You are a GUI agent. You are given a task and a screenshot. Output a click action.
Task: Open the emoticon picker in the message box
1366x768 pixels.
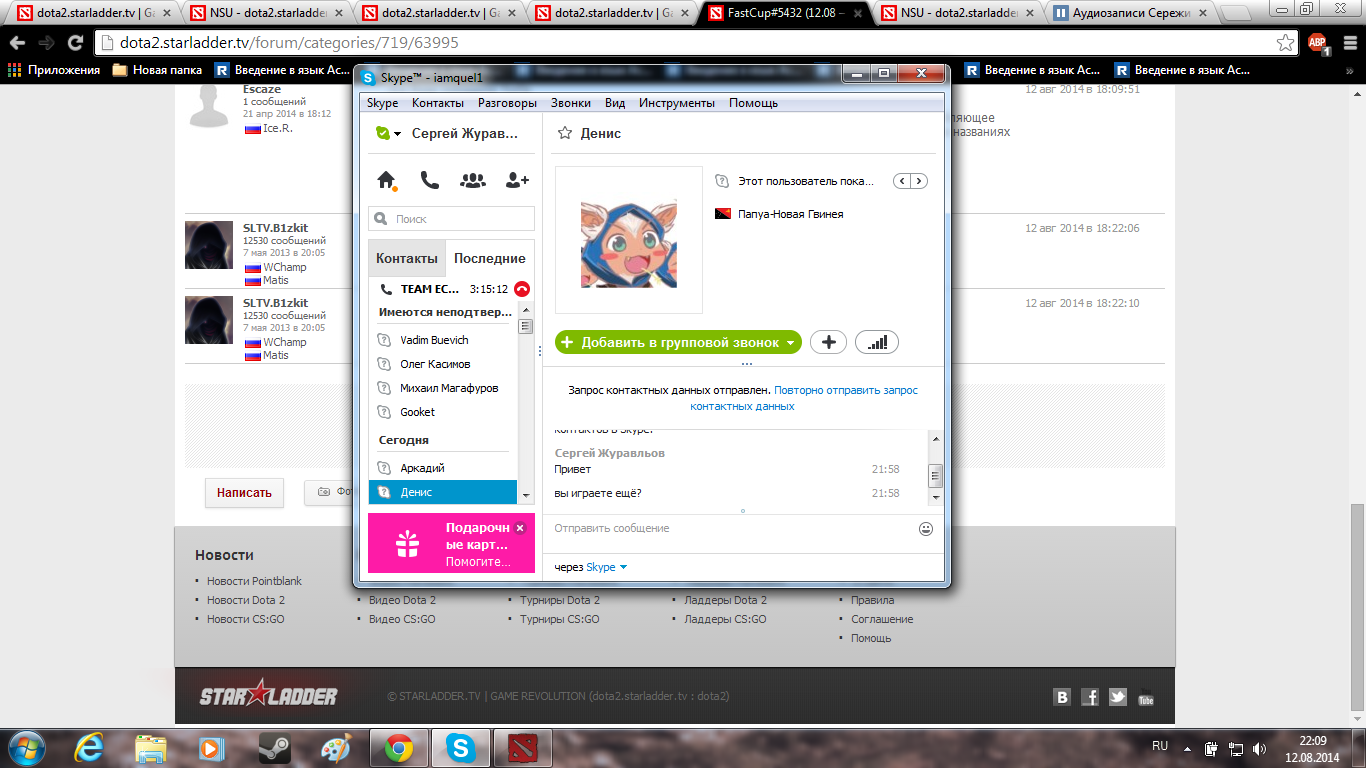click(x=926, y=529)
